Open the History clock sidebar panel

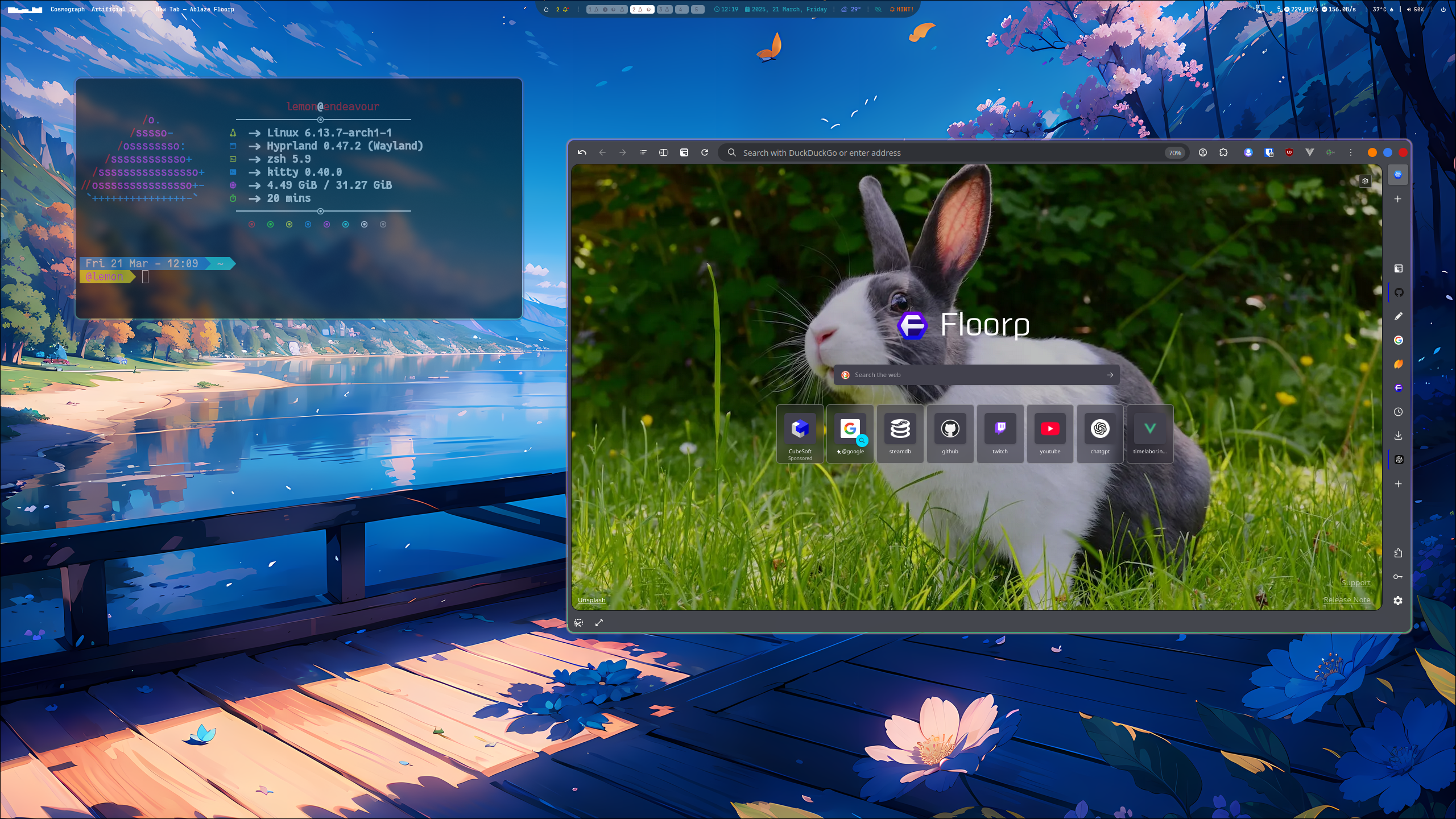click(x=1399, y=412)
